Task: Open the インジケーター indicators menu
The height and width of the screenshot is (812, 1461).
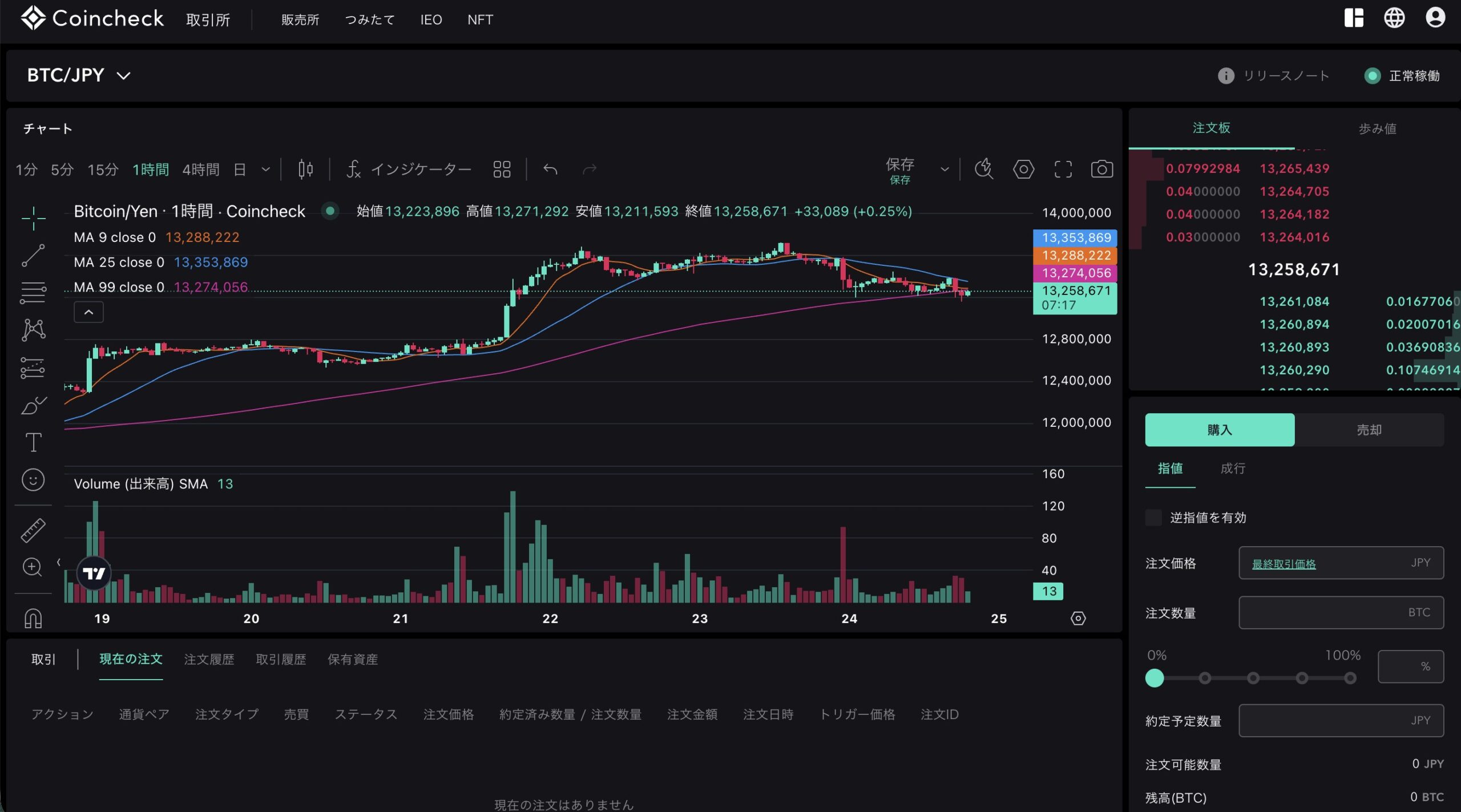Action: [409, 169]
